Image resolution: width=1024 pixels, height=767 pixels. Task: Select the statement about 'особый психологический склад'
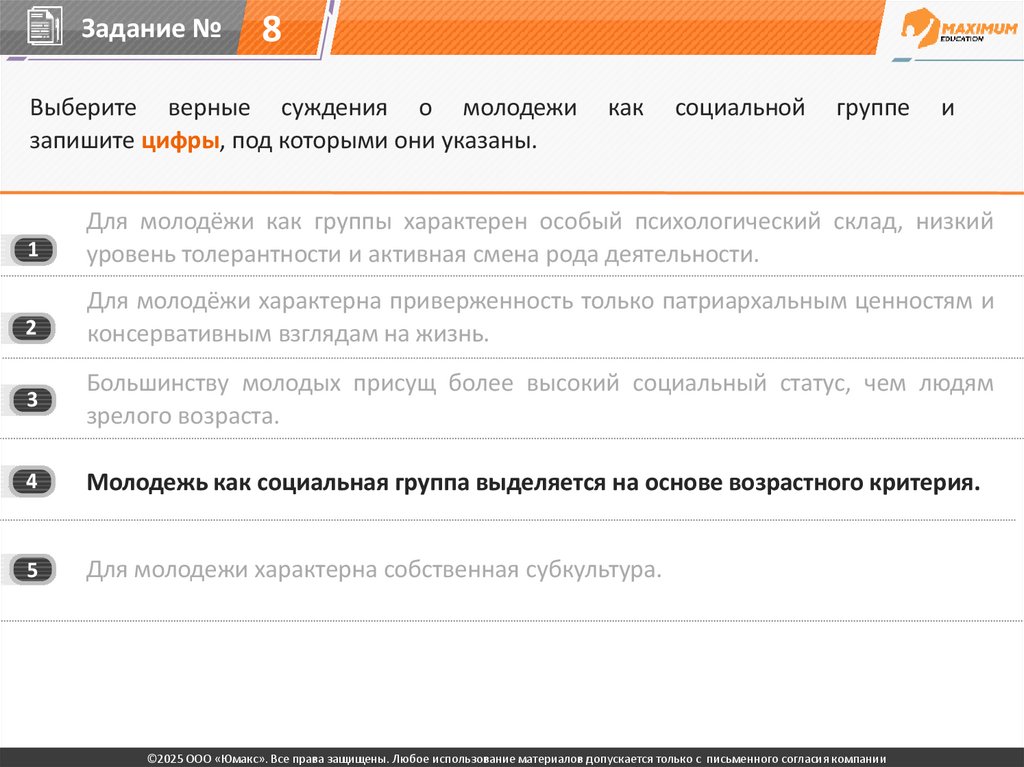pos(540,238)
